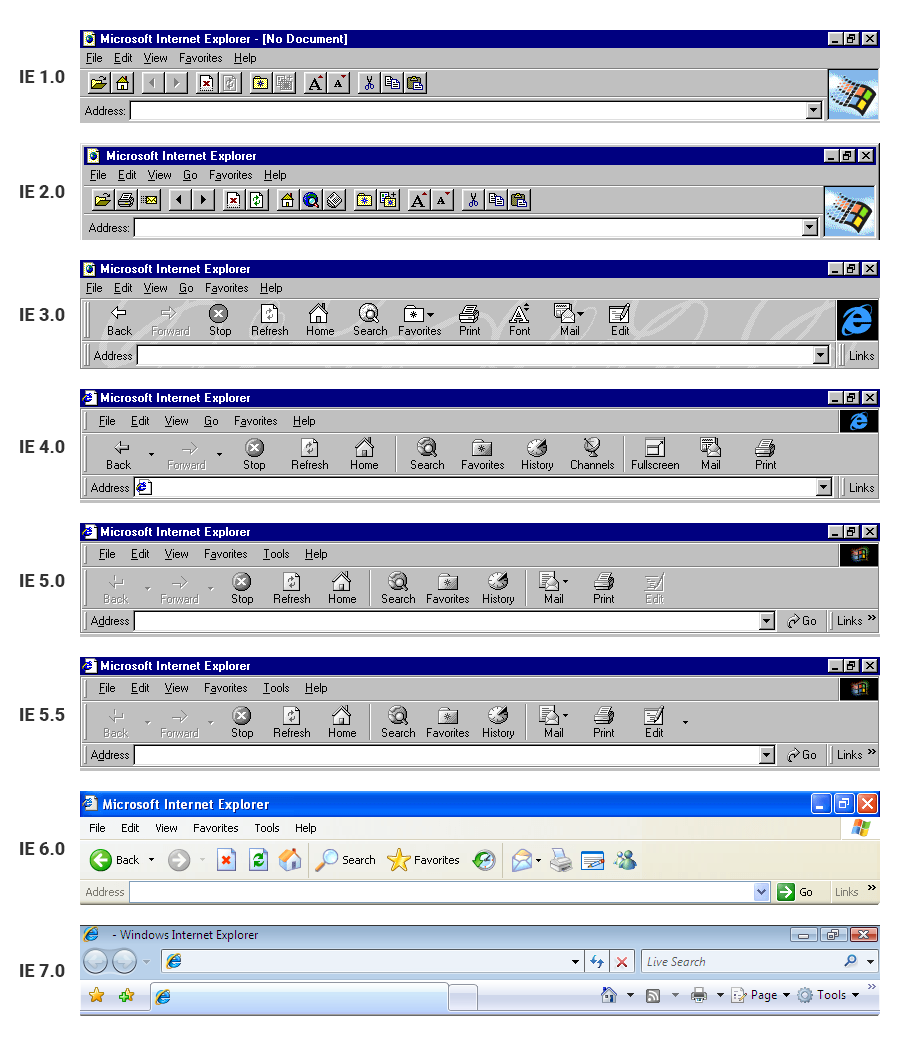The width and height of the screenshot is (900, 1040).
Task: Open the Favorites dropdown arrow in IE 3.0
Action: [x=430, y=315]
